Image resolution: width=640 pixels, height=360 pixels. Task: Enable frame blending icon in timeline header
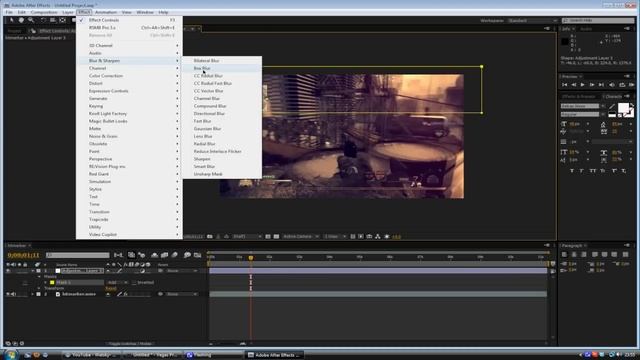(164, 255)
